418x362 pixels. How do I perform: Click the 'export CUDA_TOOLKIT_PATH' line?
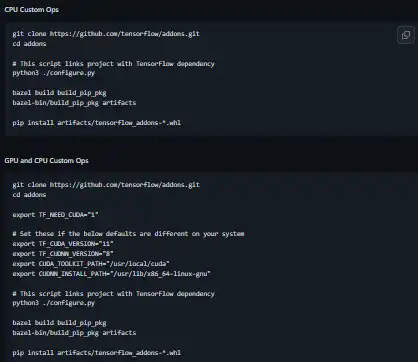coord(91,264)
